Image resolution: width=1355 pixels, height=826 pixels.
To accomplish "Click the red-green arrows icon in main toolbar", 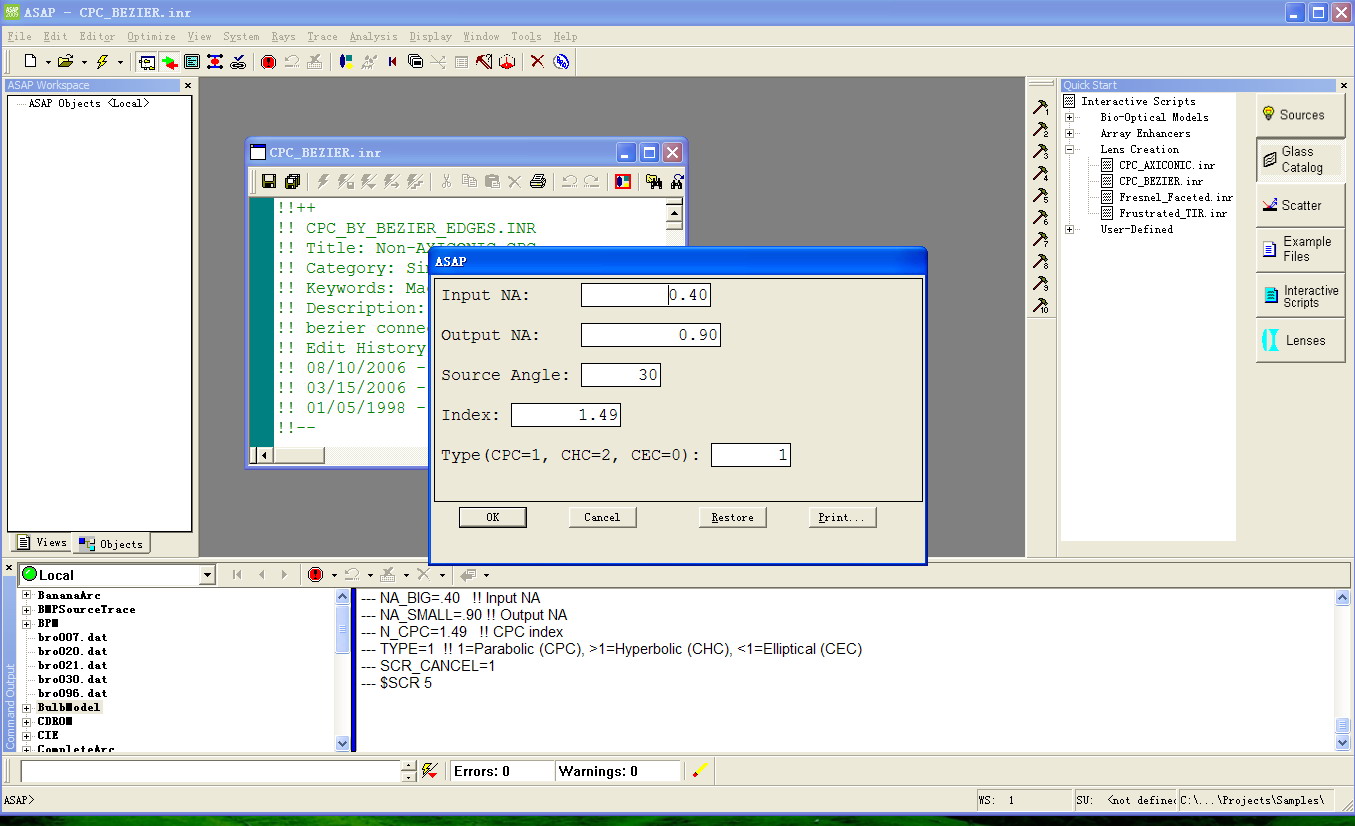I will (x=170, y=62).
